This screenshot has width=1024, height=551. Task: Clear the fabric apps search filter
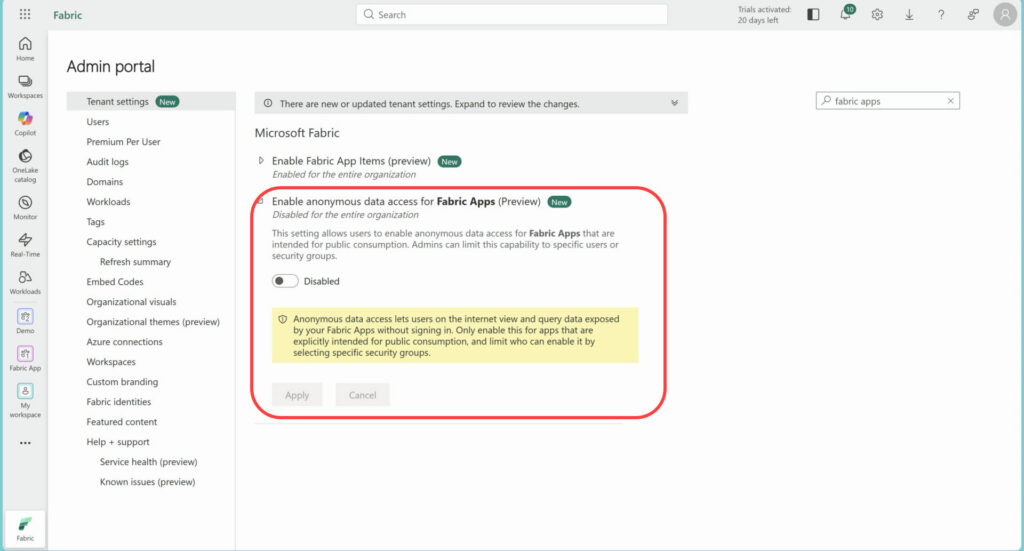click(950, 101)
